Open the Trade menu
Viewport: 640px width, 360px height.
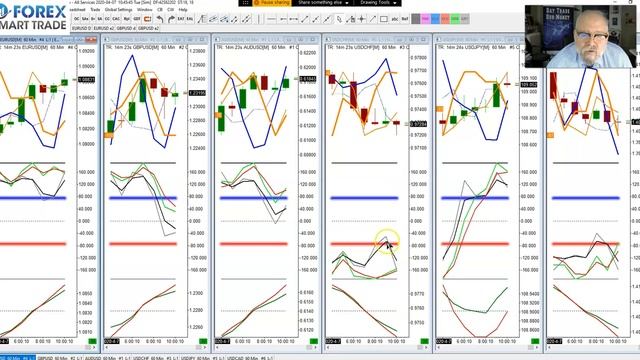tap(95, 9)
